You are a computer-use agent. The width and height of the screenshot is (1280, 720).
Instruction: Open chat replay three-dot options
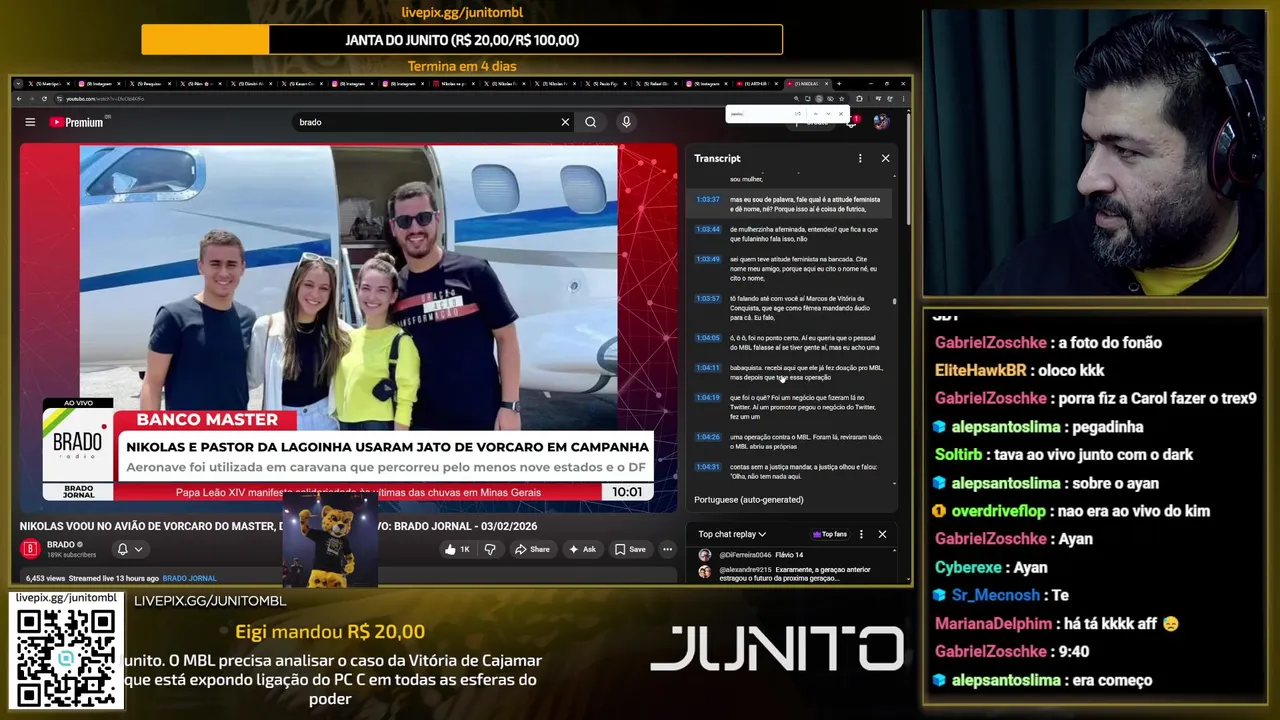[861, 534]
